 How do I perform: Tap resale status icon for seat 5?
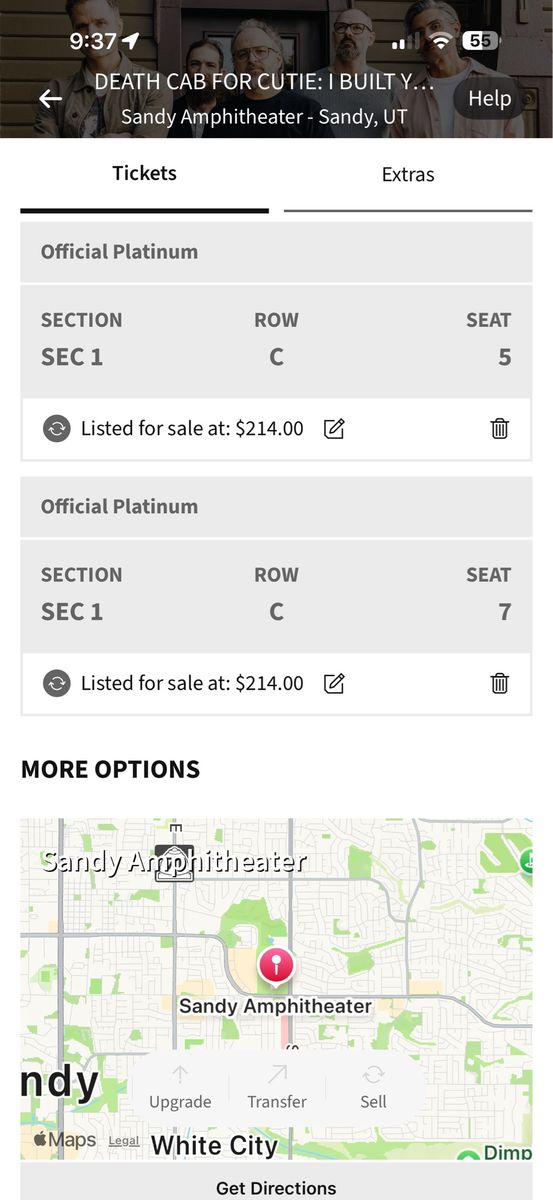tap(57, 429)
